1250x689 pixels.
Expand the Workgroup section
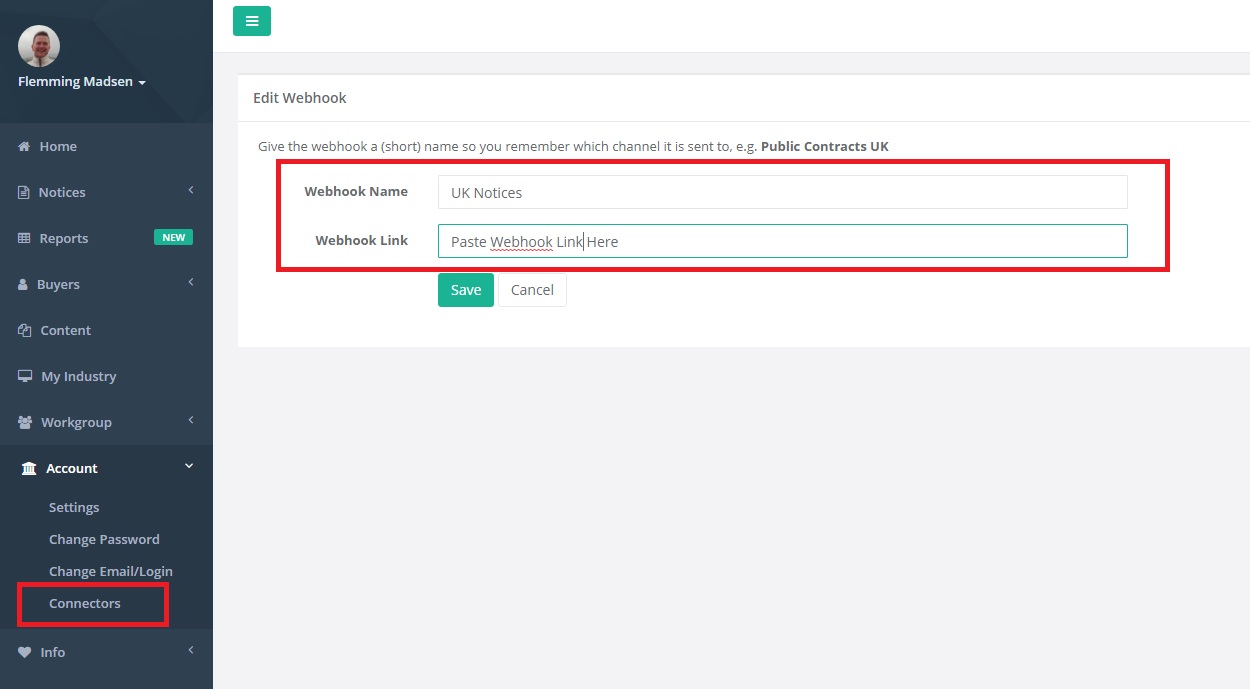click(x=190, y=421)
